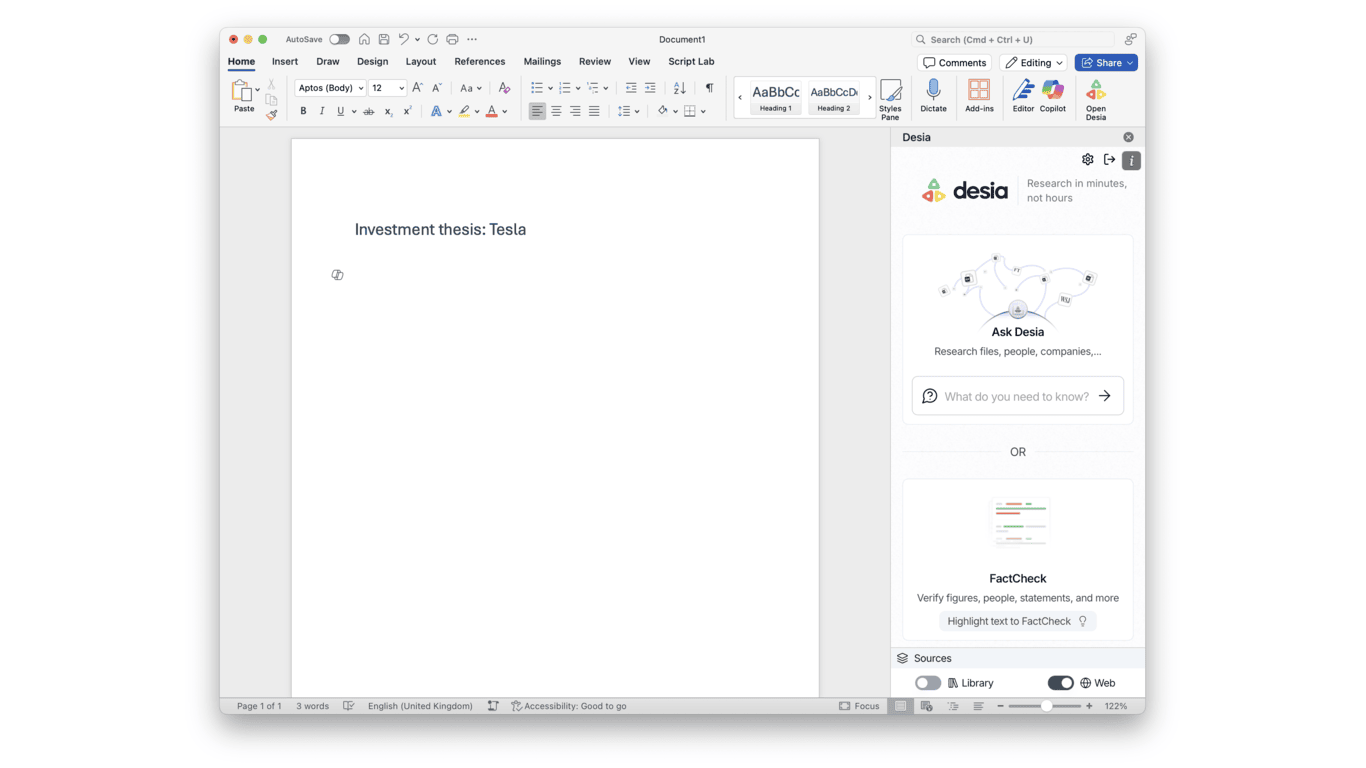This screenshot has width=1366, height=768.
Task: Open the Insert ribbon tab
Action: click(x=285, y=62)
